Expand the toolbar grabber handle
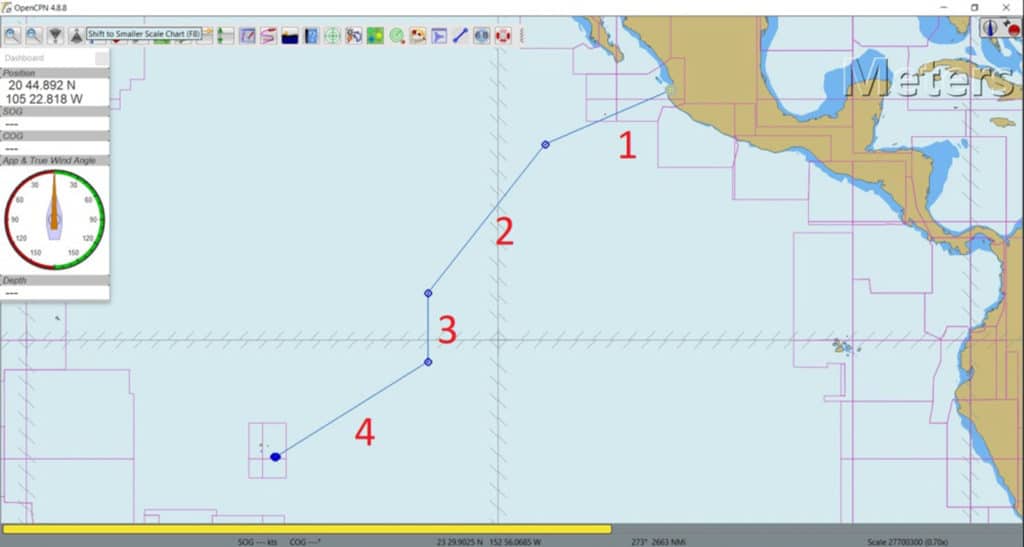This screenshot has height=547, width=1024. click(521, 36)
